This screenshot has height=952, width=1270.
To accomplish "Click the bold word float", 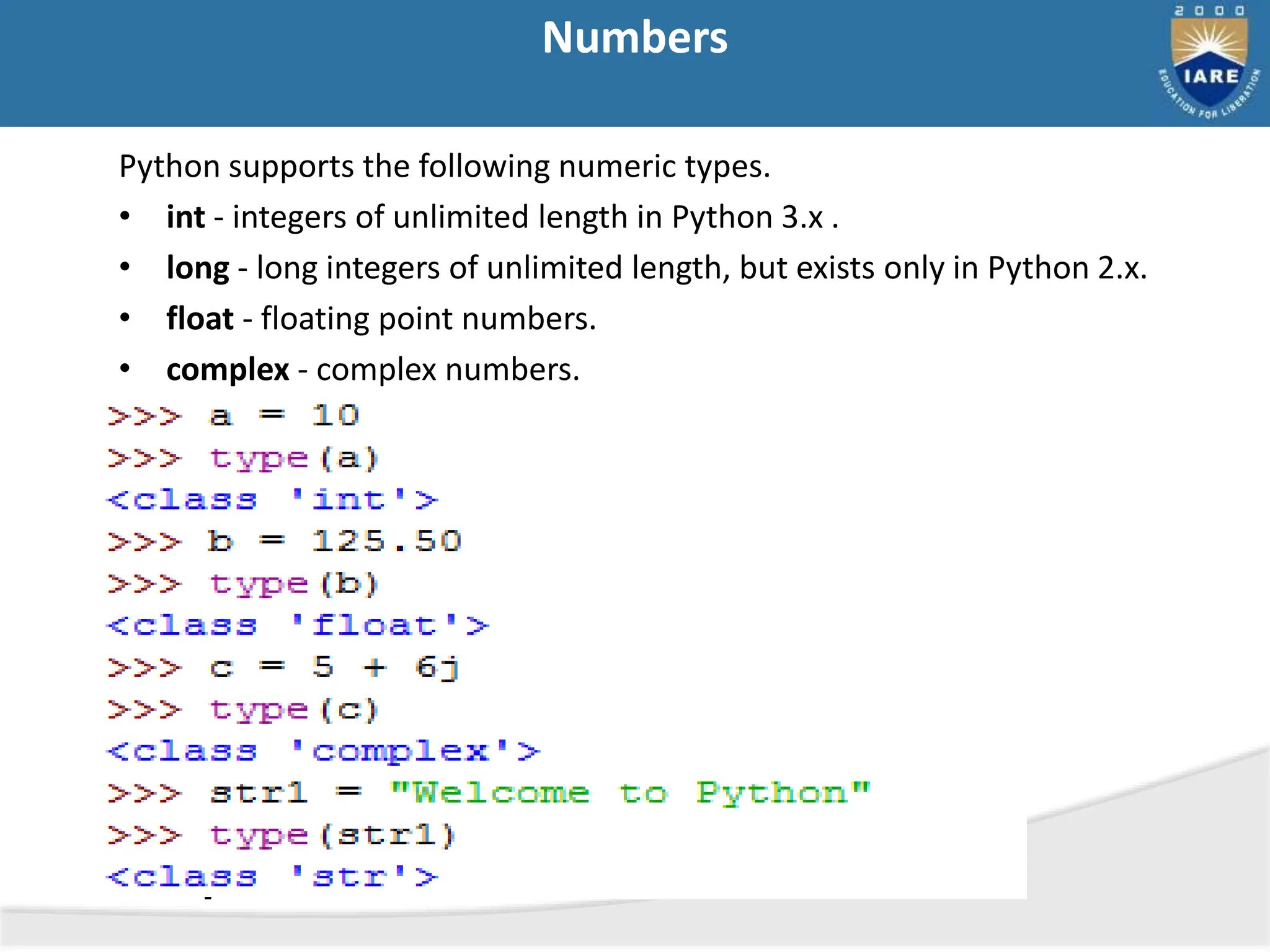I will (200, 319).
